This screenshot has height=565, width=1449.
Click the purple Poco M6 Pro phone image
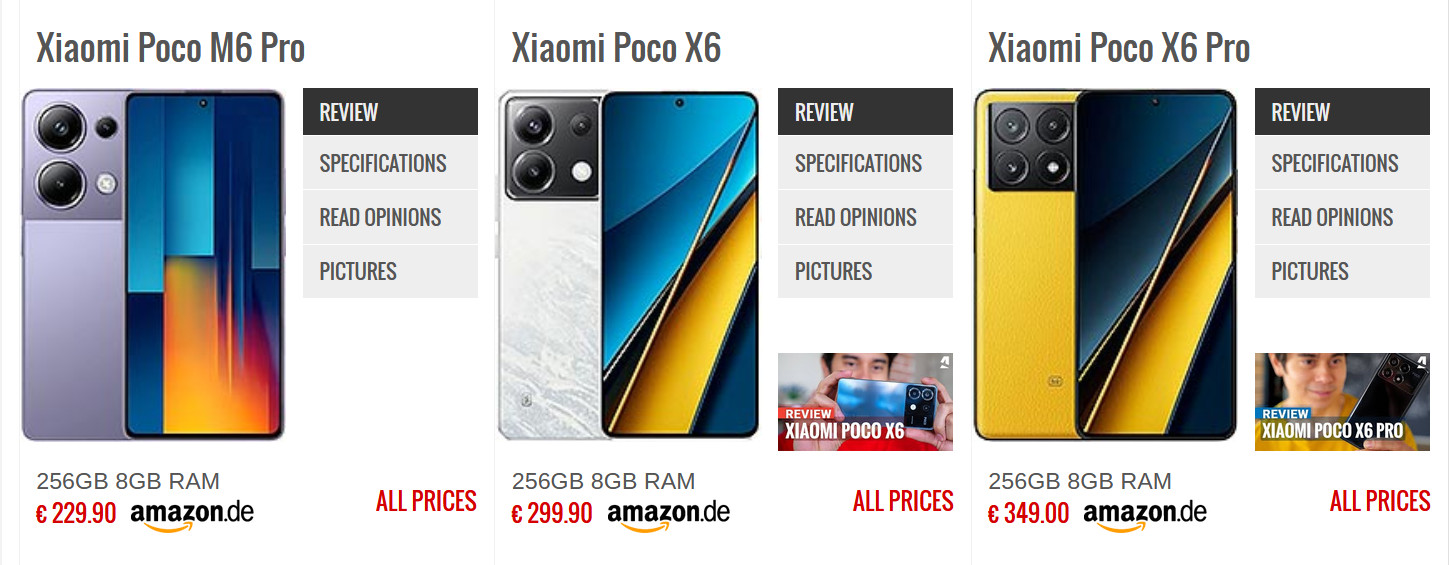click(153, 265)
